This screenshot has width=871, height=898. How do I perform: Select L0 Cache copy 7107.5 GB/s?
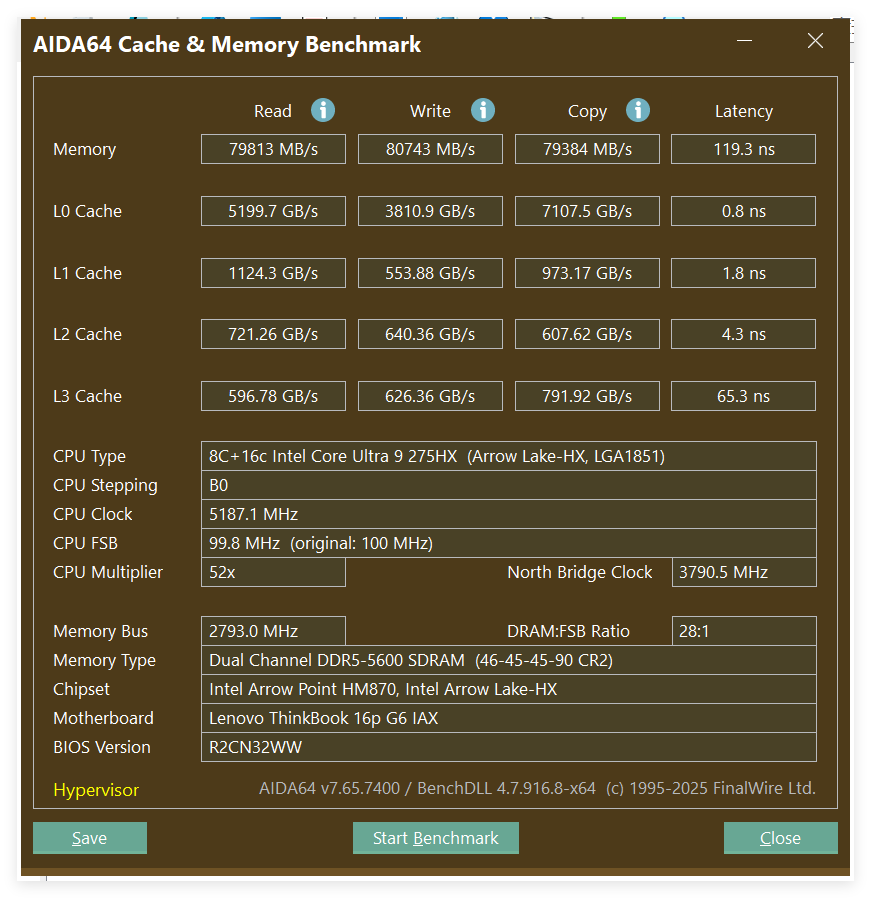[x=587, y=211]
